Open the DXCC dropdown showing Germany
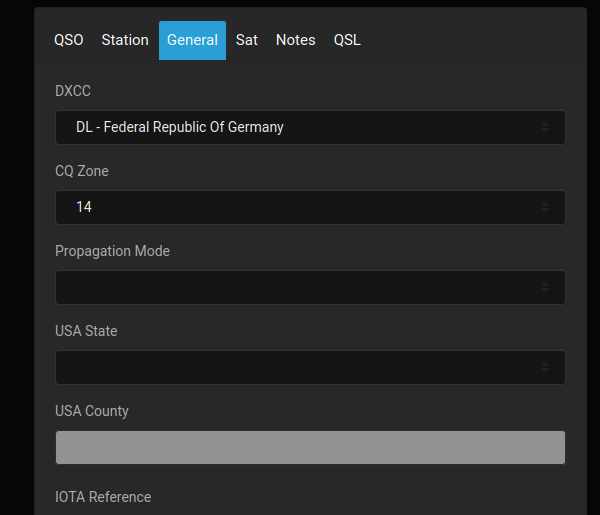Image resolution: width=600 pixels, height=515 pixels. pyautogui.click(x=310, y=127)
